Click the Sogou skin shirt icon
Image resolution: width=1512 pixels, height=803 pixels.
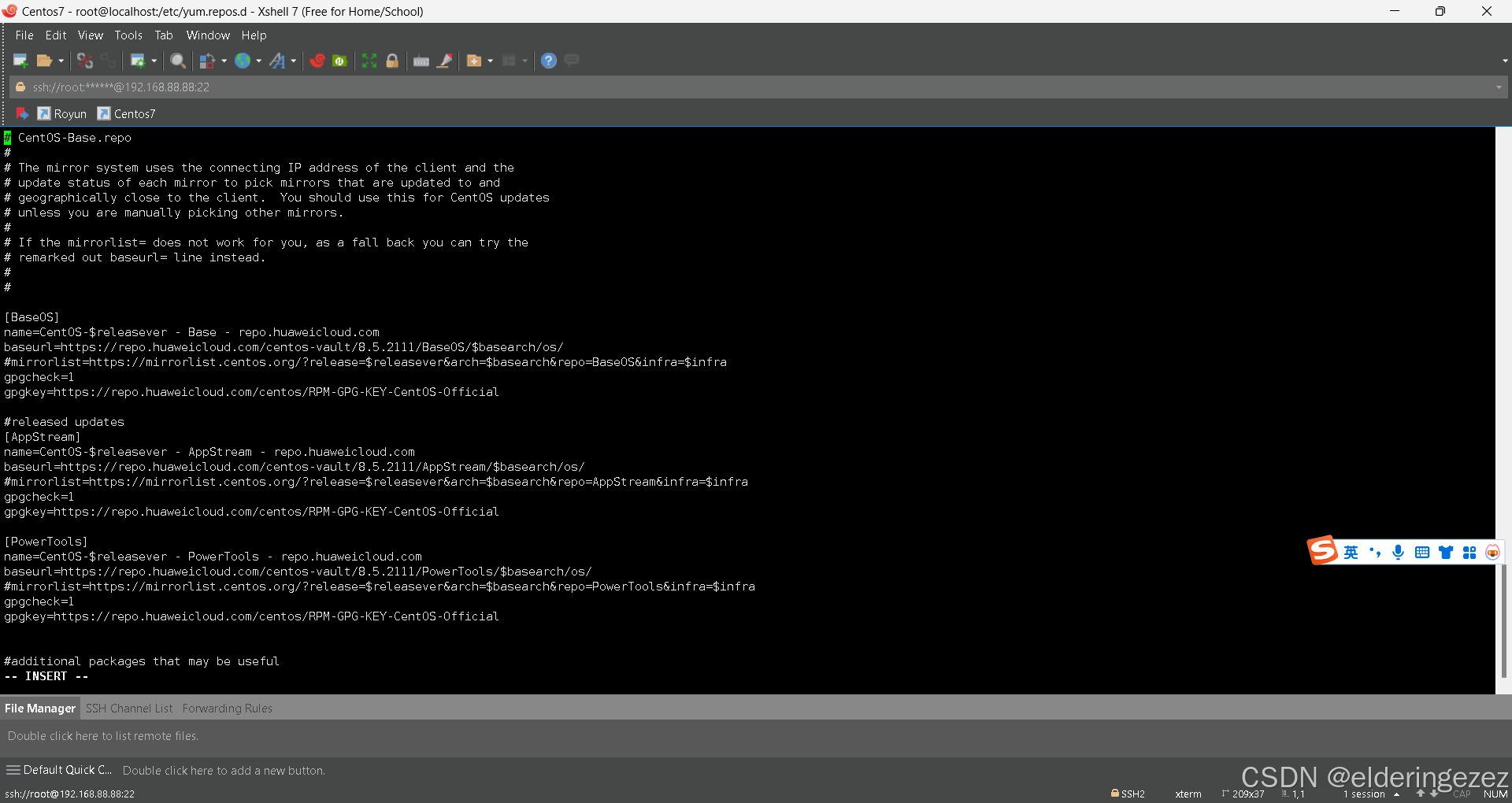click(x=1446, y=553)
